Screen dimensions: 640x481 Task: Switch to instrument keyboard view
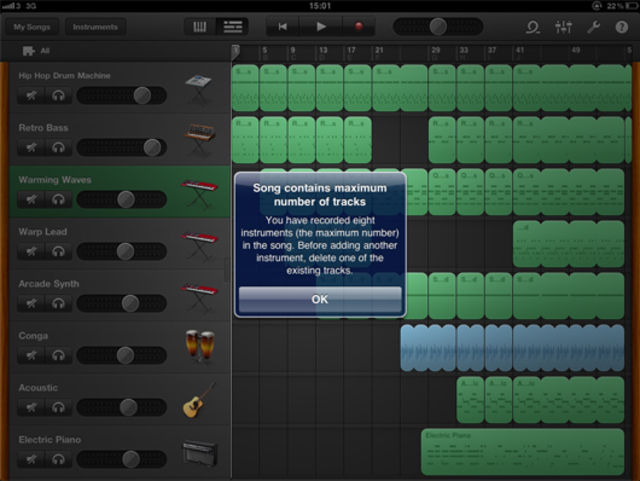[x=199, y=27]
